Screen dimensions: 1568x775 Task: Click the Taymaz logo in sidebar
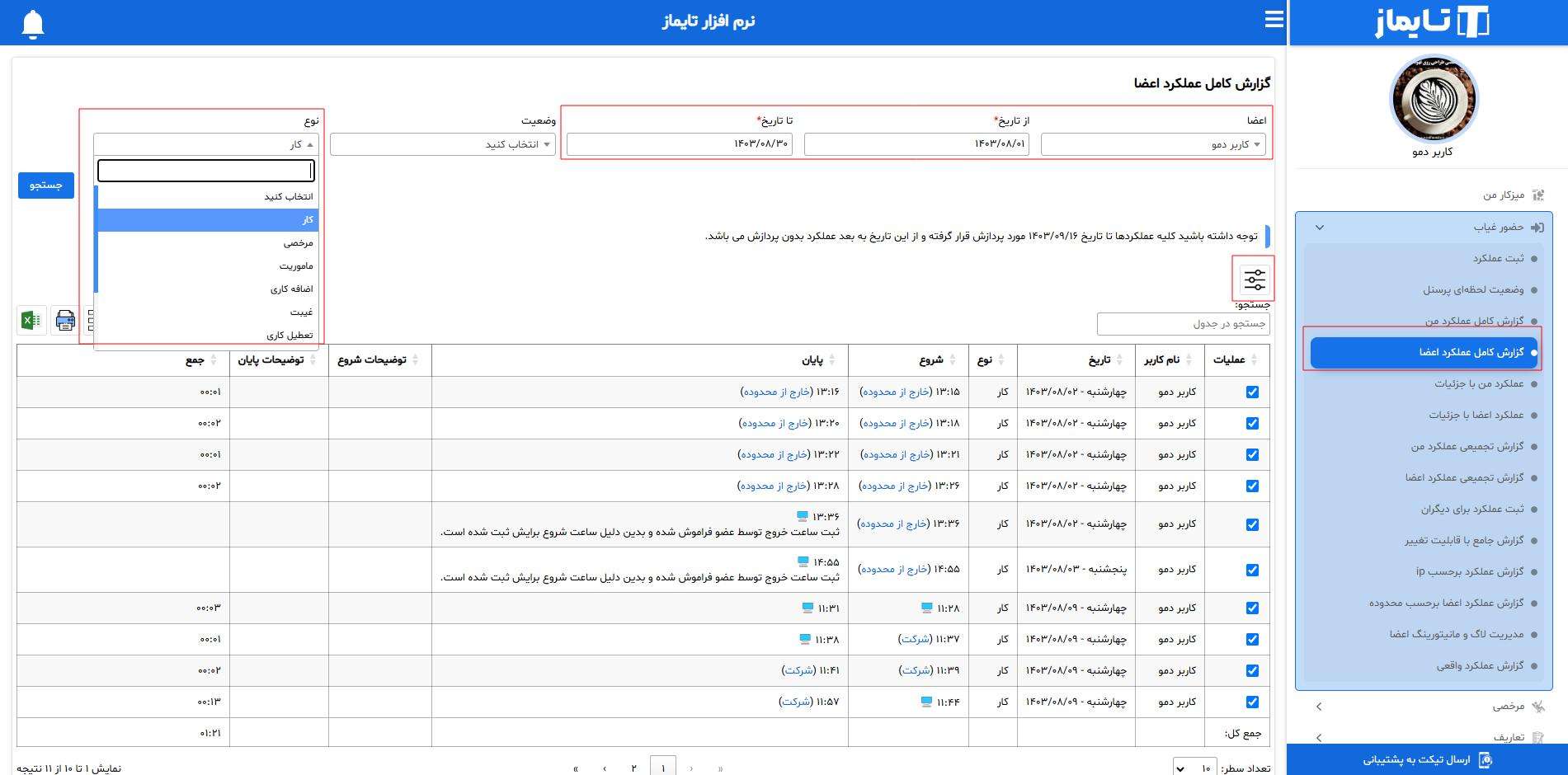tap(1432, 22)
